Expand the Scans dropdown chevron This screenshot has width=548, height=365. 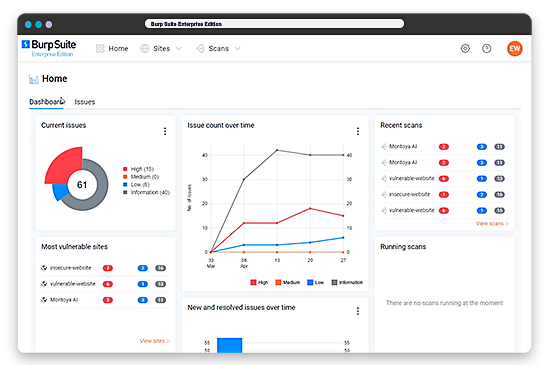(x=238, y=49)
